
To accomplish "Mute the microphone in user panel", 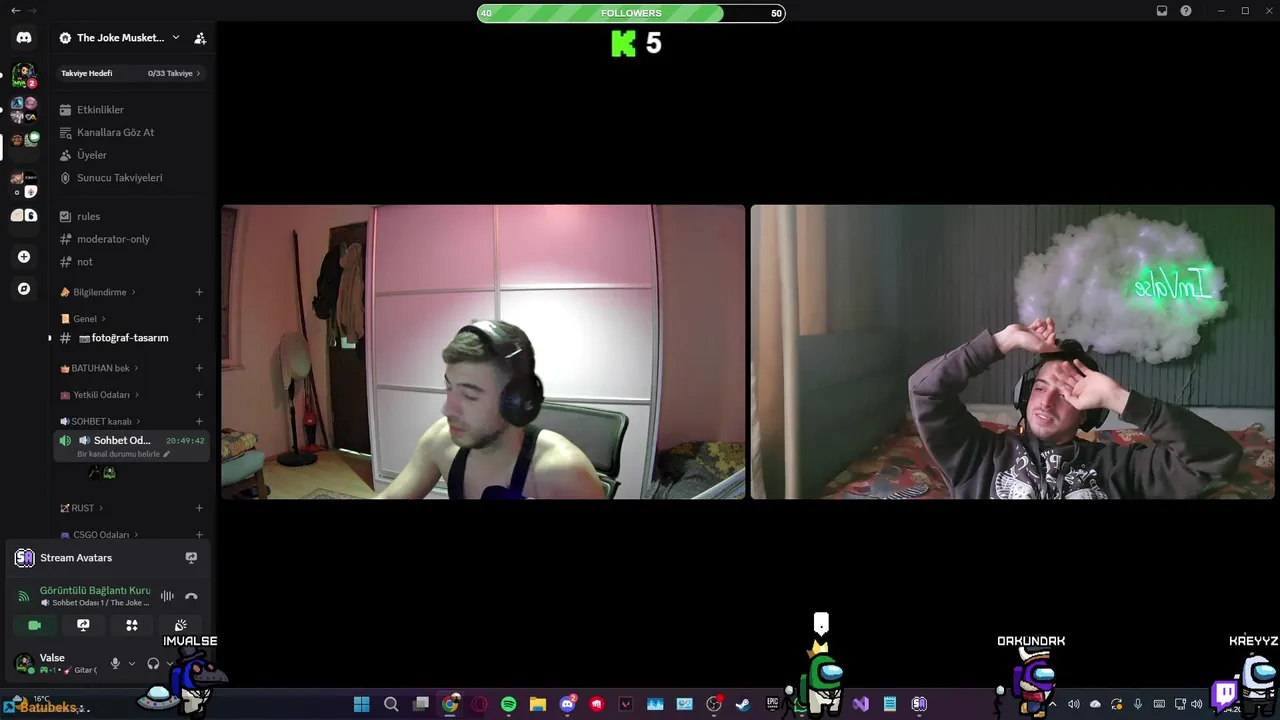I will [115, 663].
